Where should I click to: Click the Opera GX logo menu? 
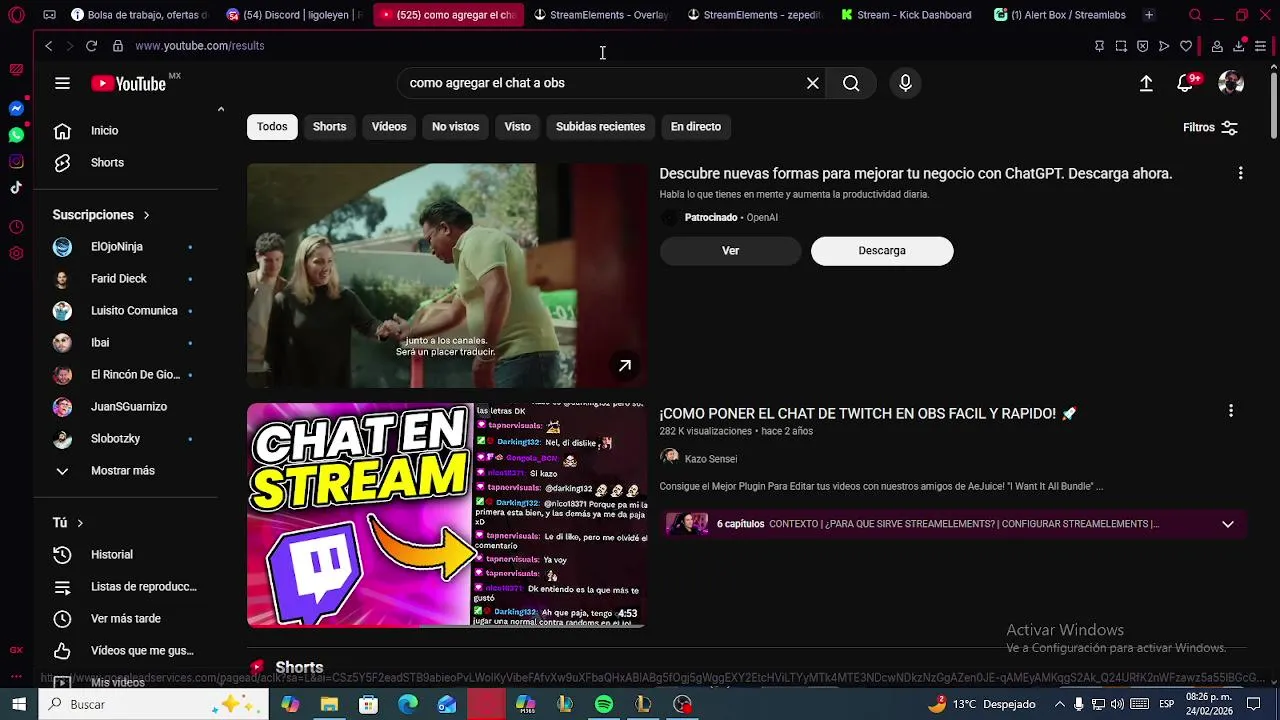(16, 15)
